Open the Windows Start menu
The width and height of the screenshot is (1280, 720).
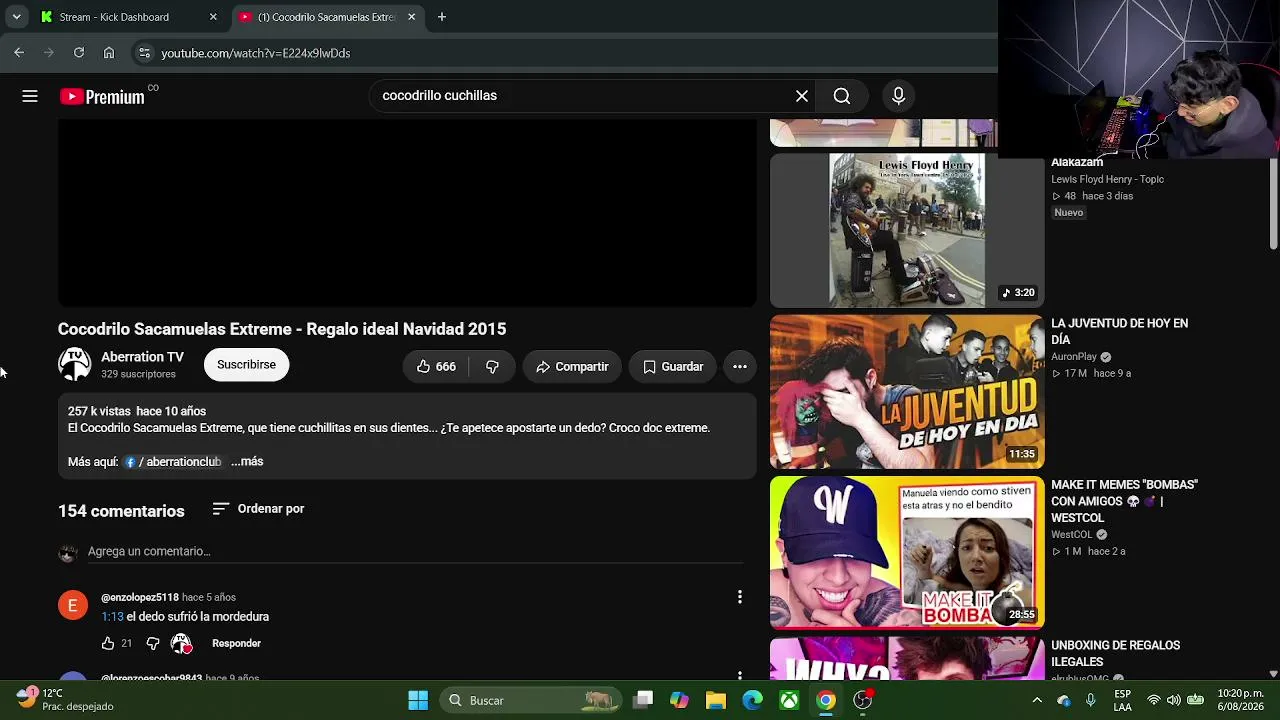tap(418, 700)
